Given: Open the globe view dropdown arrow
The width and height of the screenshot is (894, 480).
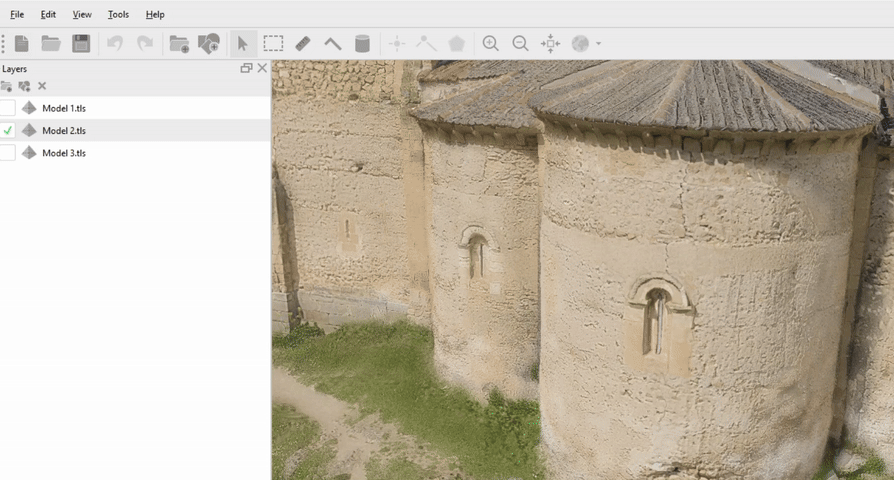Looking at the screenshot, I should point(598,44).
